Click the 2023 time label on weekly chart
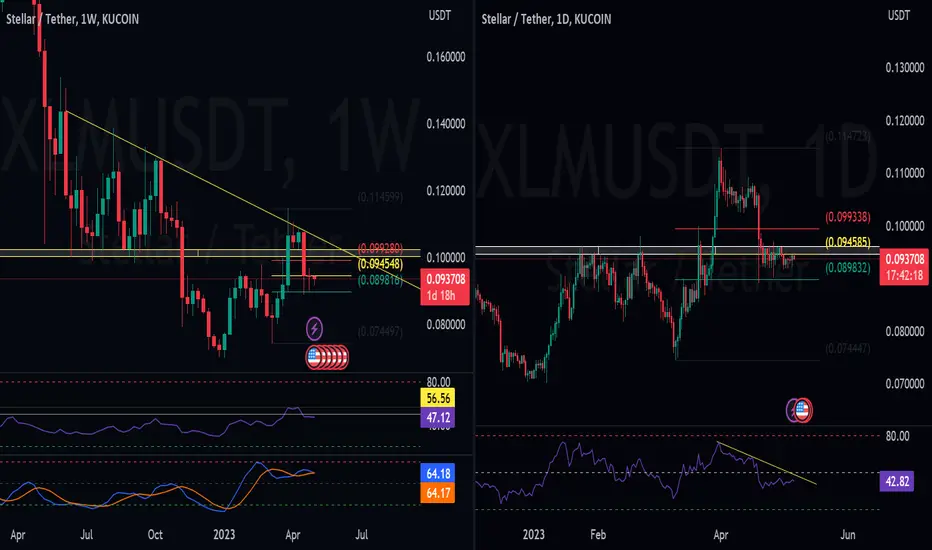Image resolution: width=932 pixels, height=550 pixels. coord(224,535)
